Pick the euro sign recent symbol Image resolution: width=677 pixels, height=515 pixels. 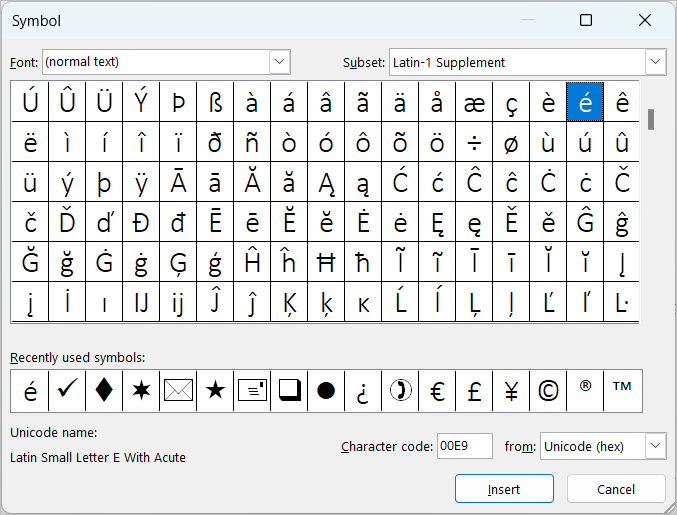[437, 391]
